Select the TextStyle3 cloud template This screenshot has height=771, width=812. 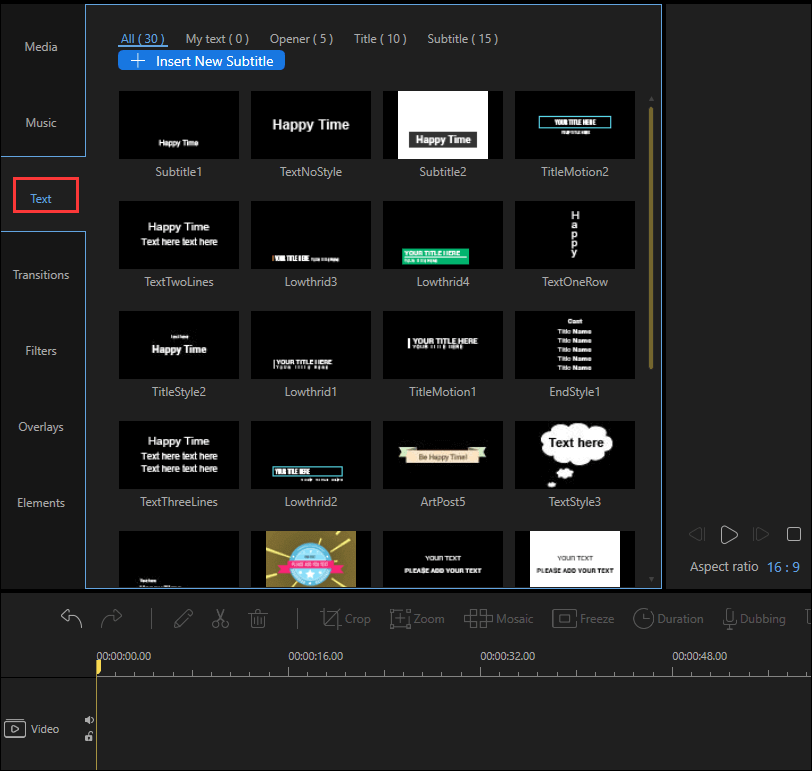point(575,455)
